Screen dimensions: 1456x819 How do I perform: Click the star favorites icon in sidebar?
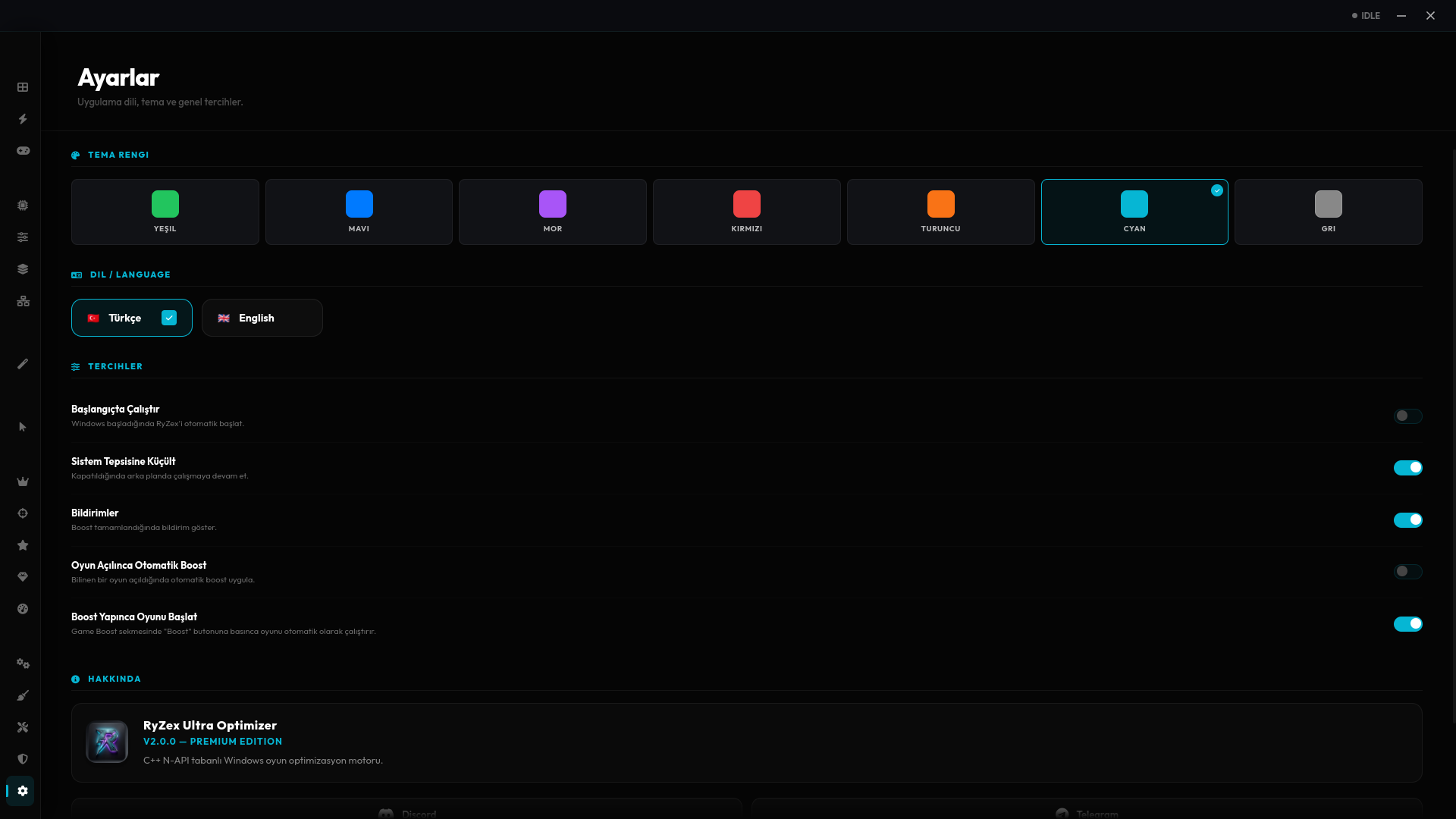pos(23,545)
